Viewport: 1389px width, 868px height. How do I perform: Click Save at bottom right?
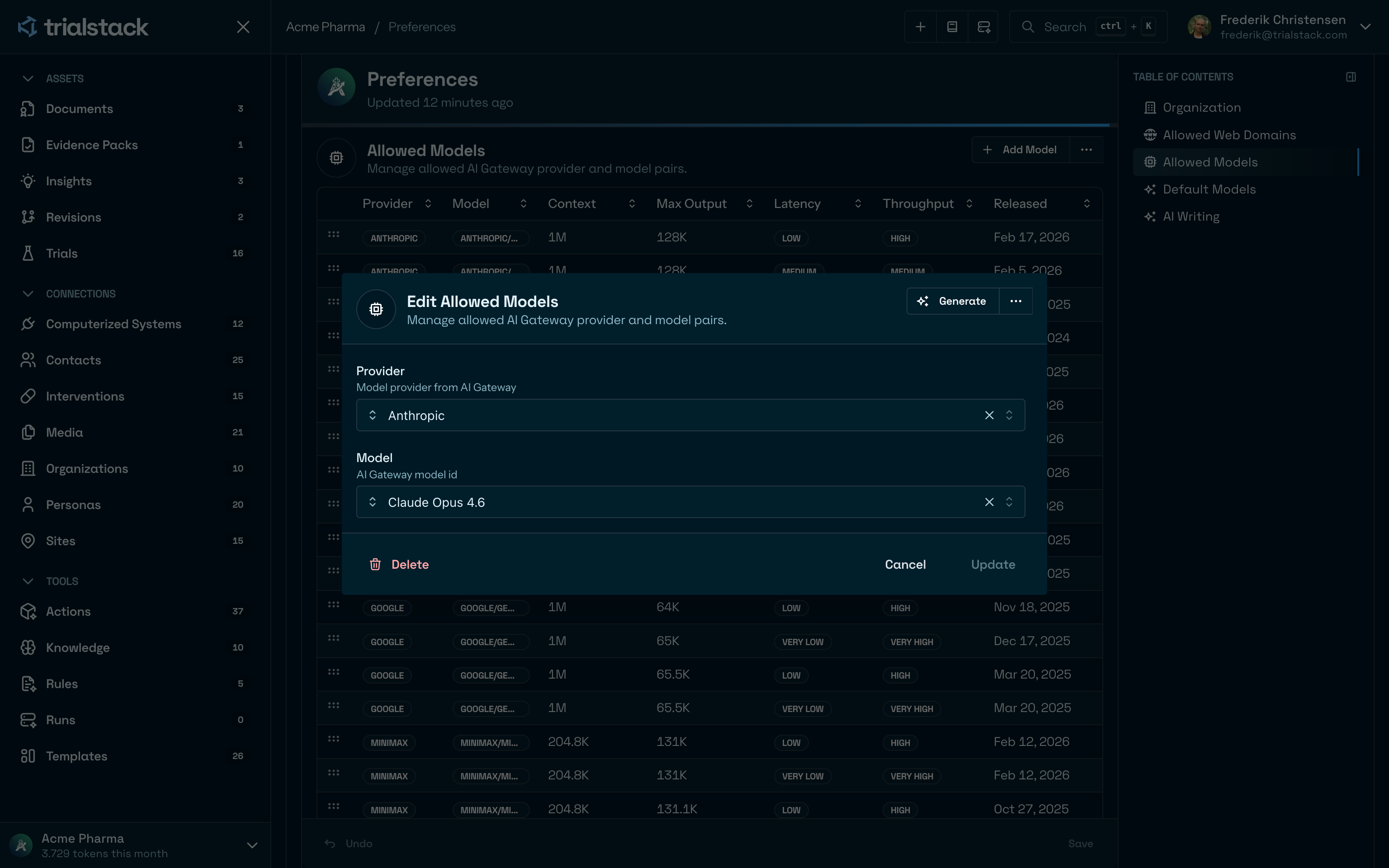coord(1080,844)
